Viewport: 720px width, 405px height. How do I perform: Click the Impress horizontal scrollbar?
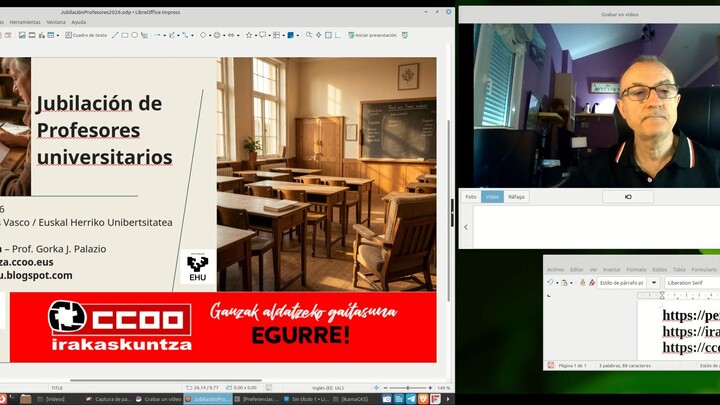tap(165, 380)
